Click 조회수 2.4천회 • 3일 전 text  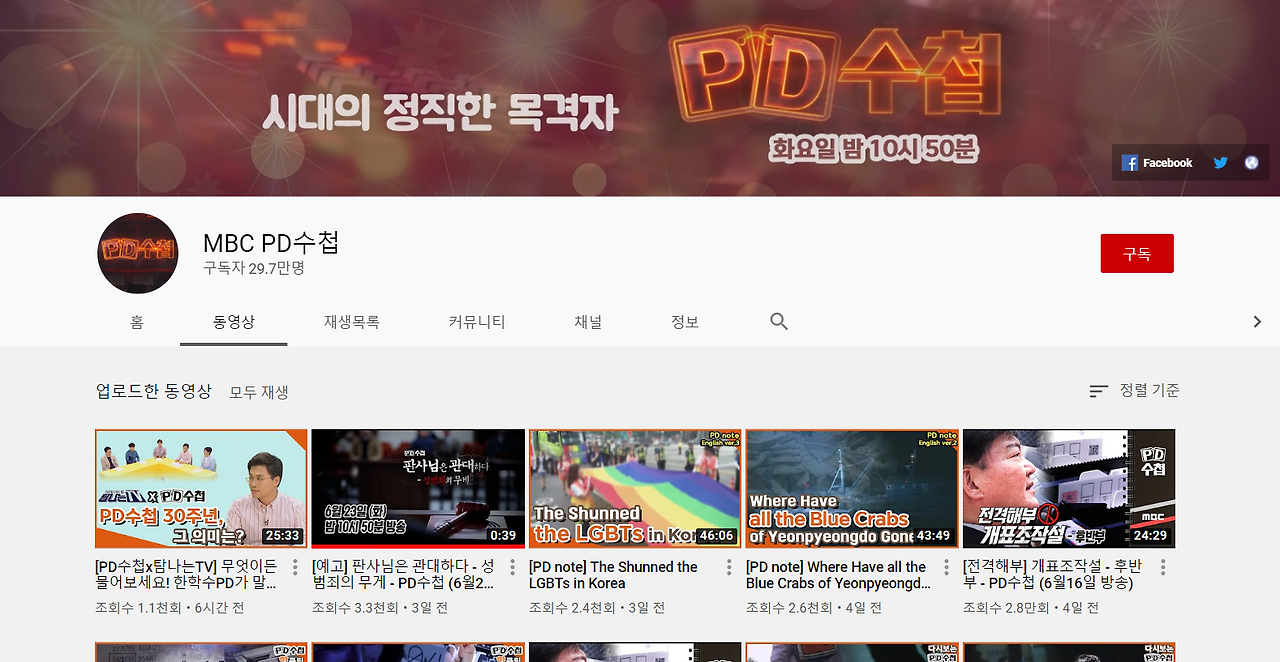pyautogui.click(x=597, y=608)
